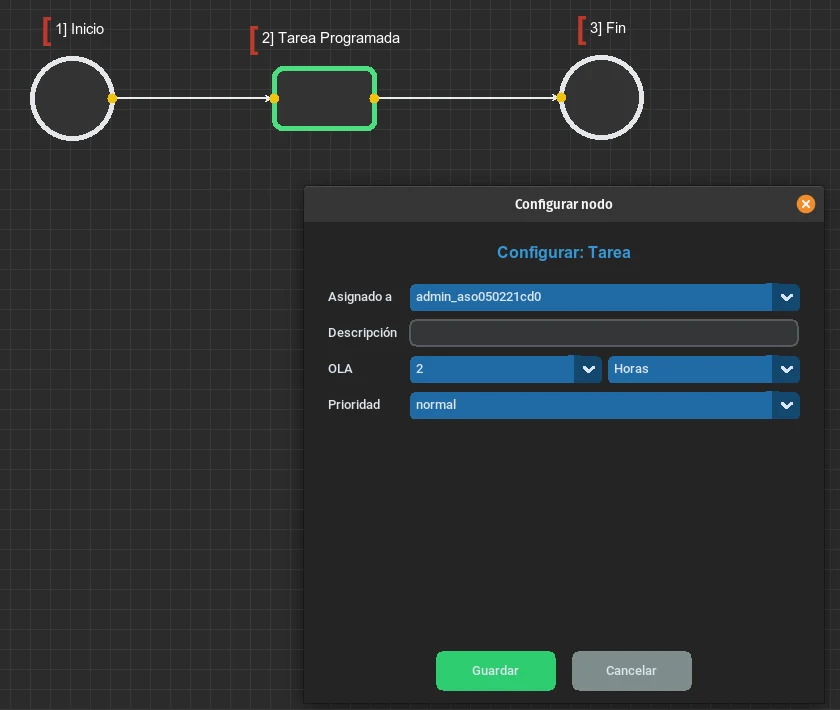840x710 pixels.
Task: Select the Inicio start node circle
Action: point(72,99)
